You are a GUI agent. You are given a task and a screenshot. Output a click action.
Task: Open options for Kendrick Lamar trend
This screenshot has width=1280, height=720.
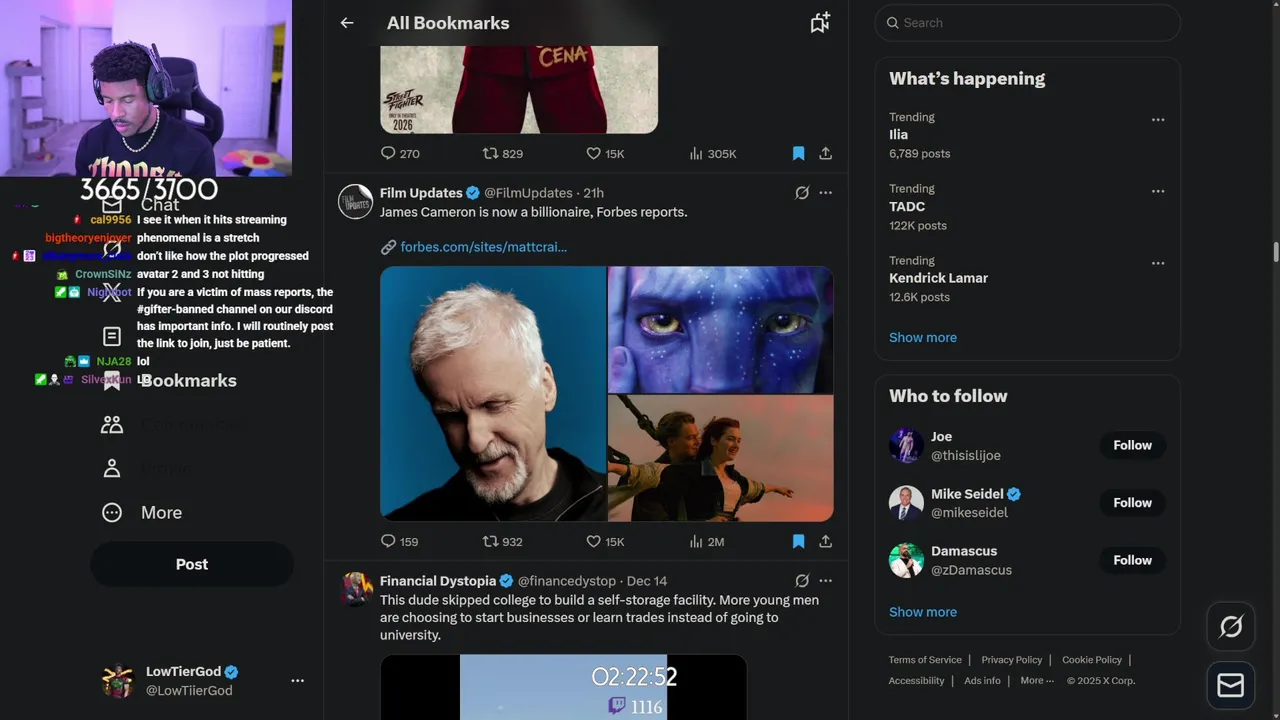click(1158, 263)
